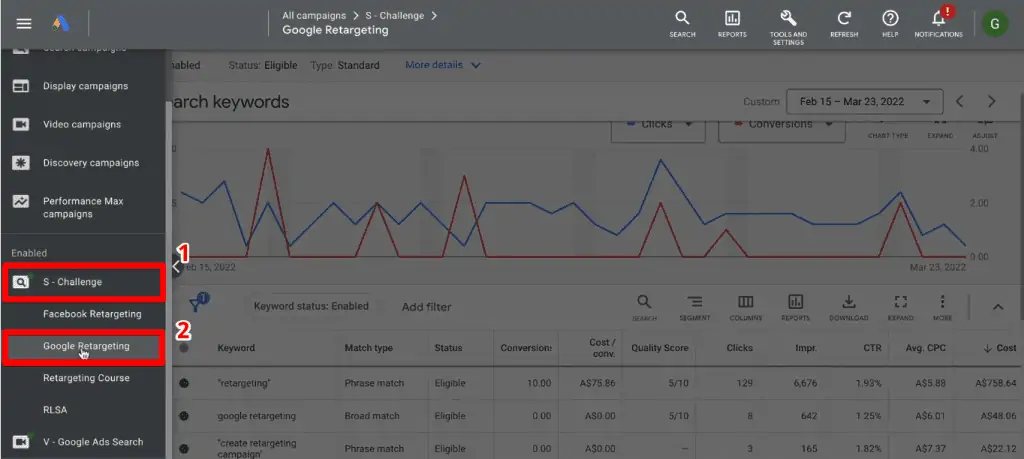Navigate to S - Challenge breadcrumb
The height and width of the screenshot is (459, 1024).
[394, 15]
